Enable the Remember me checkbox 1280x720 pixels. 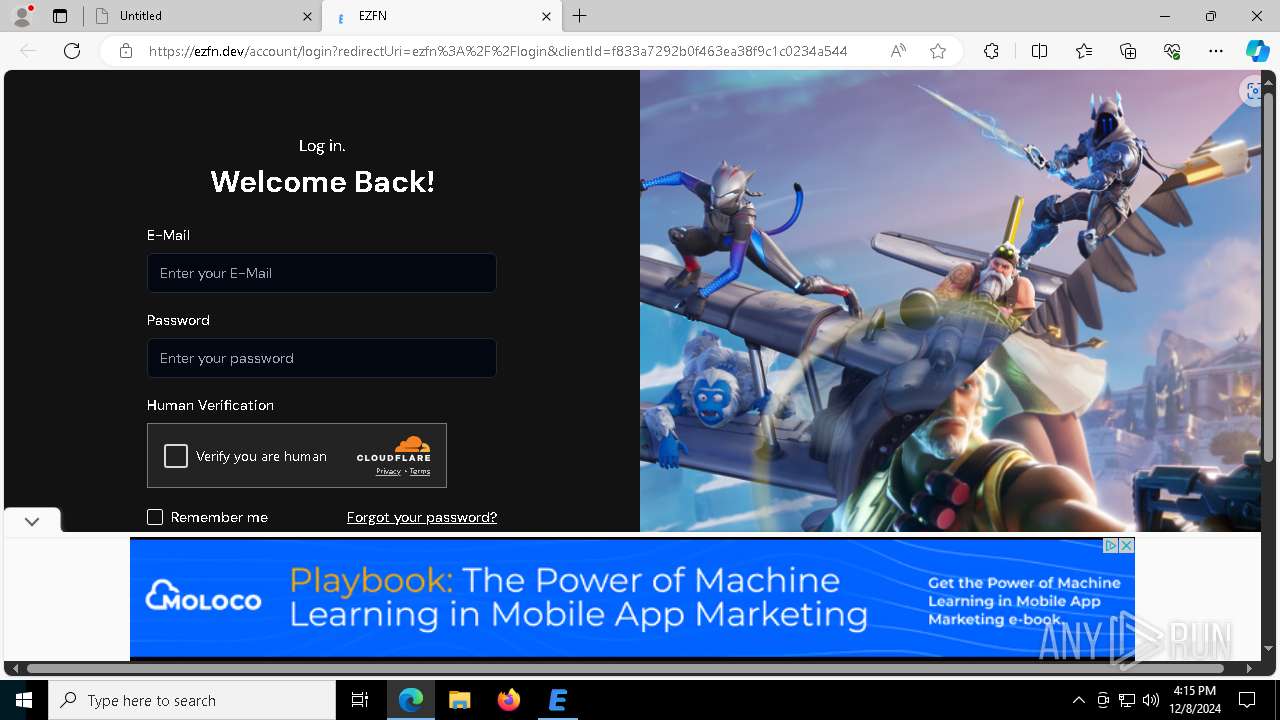click(155, 517)
